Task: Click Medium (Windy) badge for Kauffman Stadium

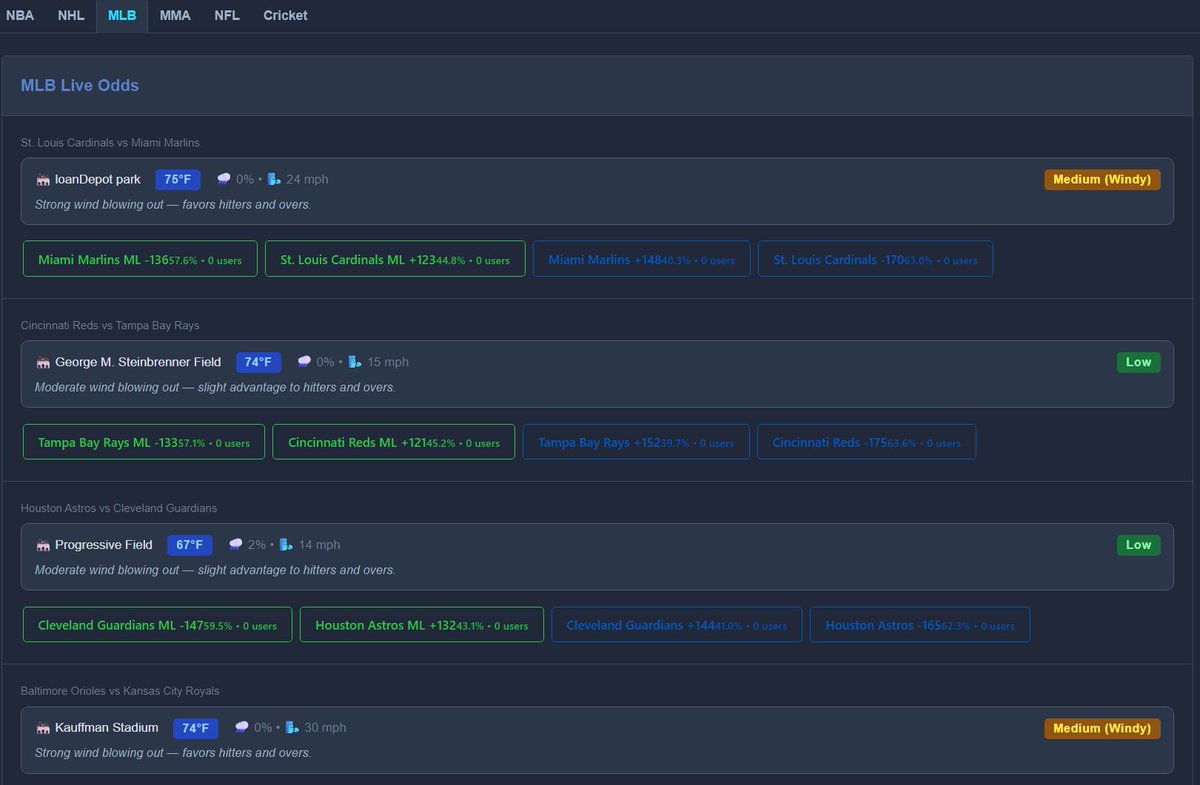Action: 1103,729
